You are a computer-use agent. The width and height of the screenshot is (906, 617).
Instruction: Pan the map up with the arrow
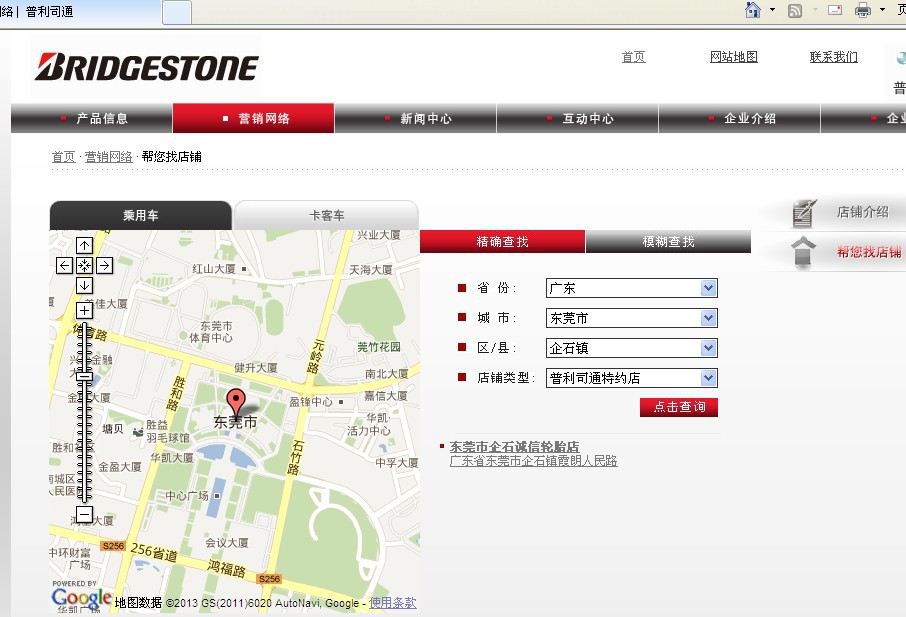pyautogui.click(x=85, y=245)
